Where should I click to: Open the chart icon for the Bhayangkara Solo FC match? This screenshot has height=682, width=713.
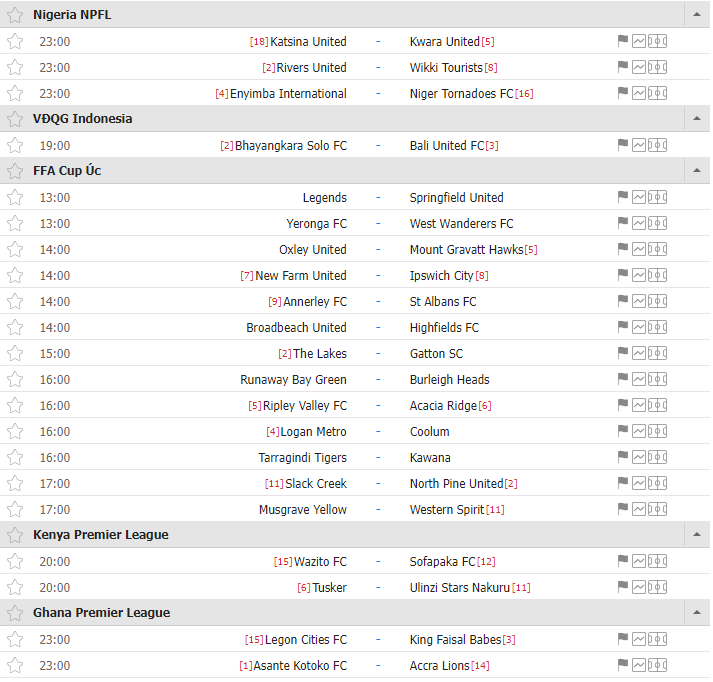(639, 145)
